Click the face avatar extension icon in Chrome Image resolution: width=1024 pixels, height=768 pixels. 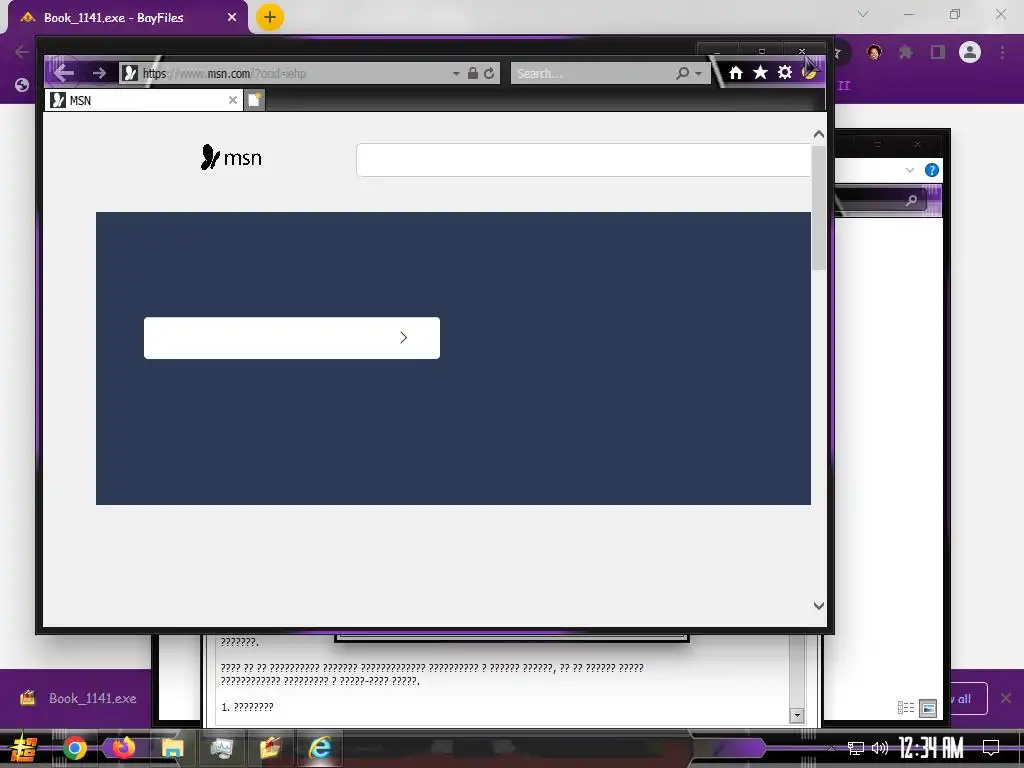(874, 52)
